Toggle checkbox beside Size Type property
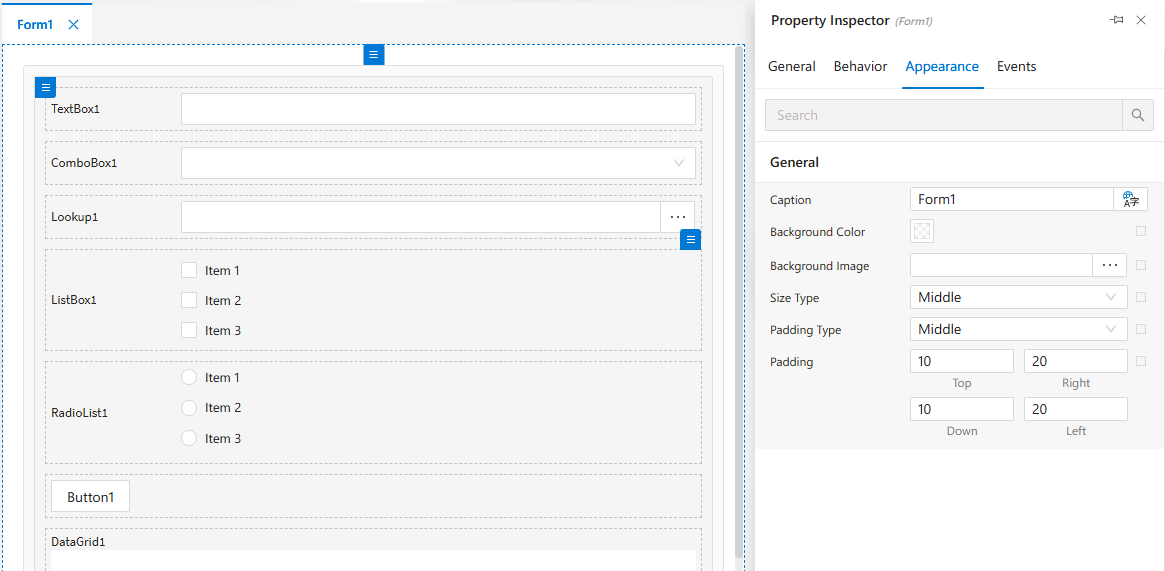Screen dimensions: 1165x571 pyautogui.click(x=1140, y=297)
